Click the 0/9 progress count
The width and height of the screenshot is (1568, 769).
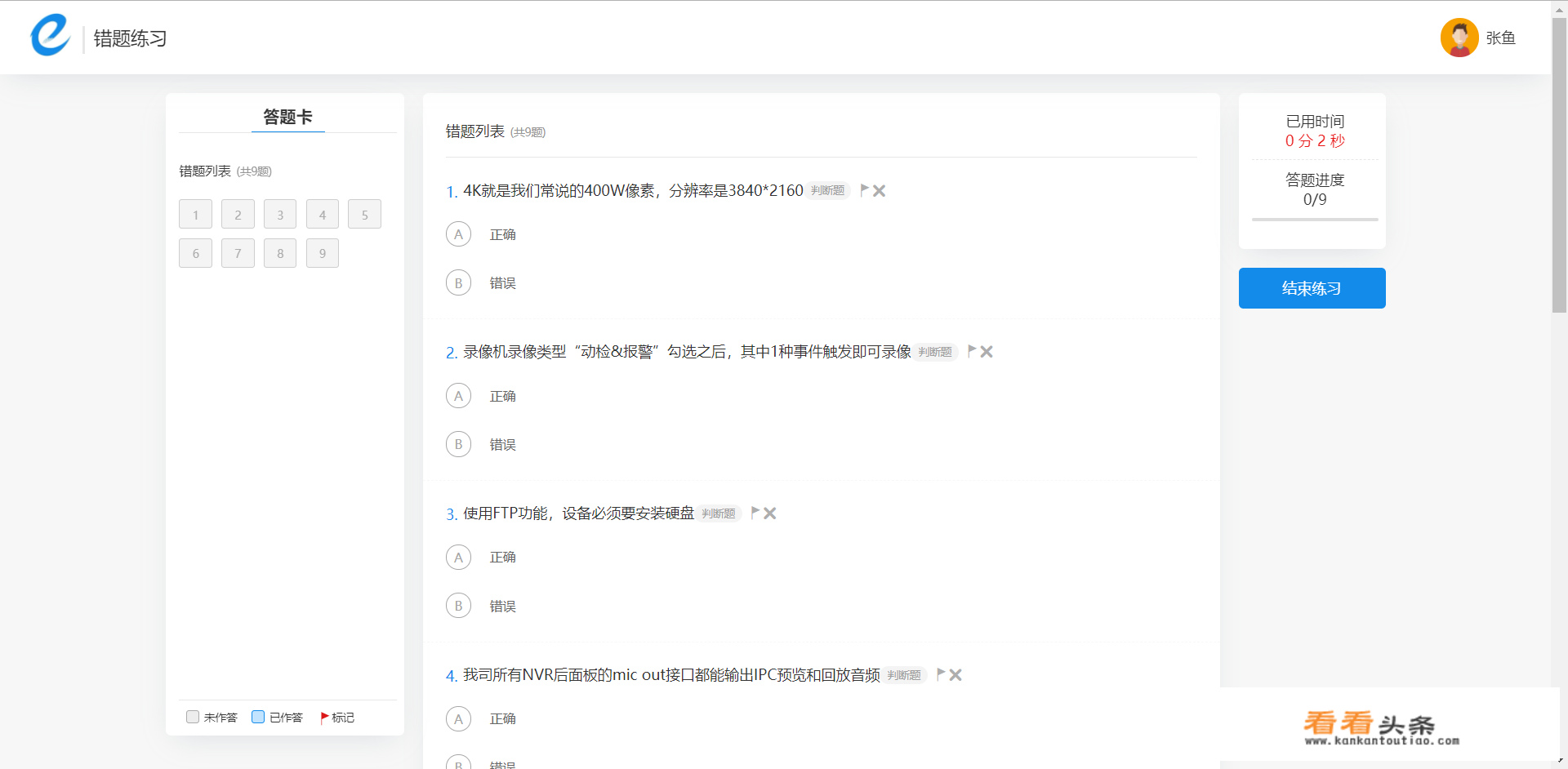(1315, 199)
